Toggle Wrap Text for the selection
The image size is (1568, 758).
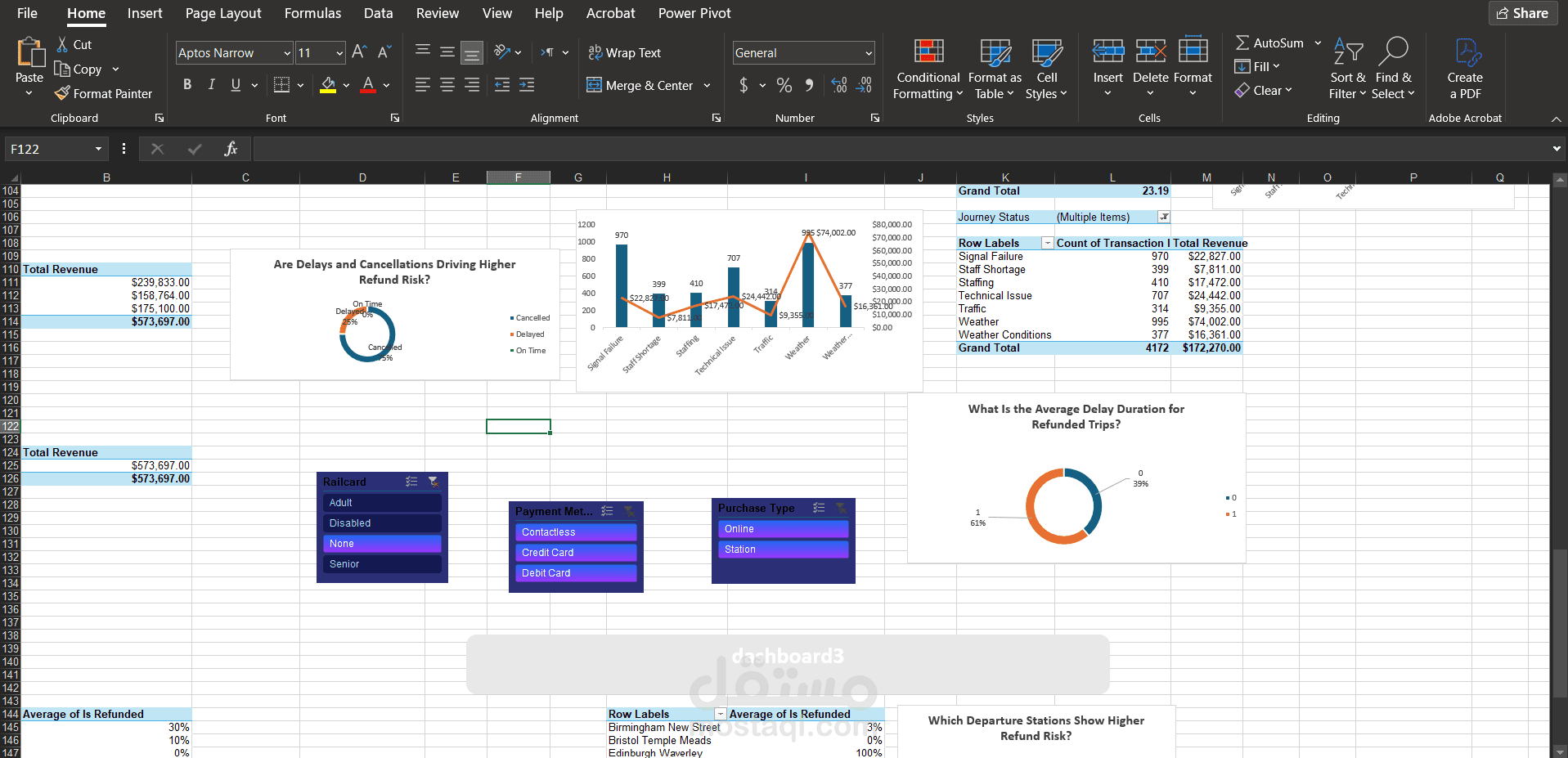tap(624, 52)
